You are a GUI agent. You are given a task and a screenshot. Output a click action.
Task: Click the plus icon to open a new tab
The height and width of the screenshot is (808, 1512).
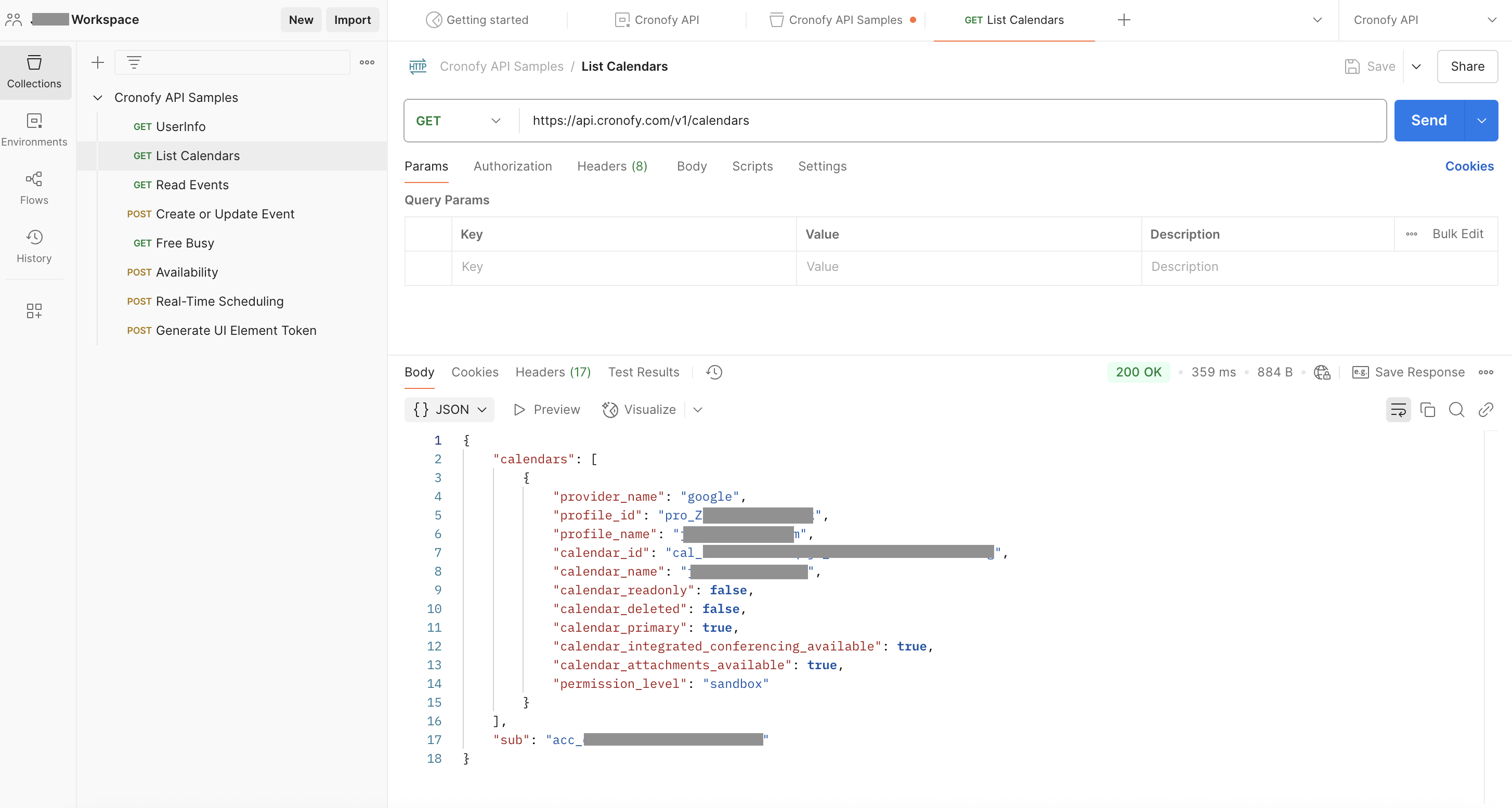tap(1124, 20)
